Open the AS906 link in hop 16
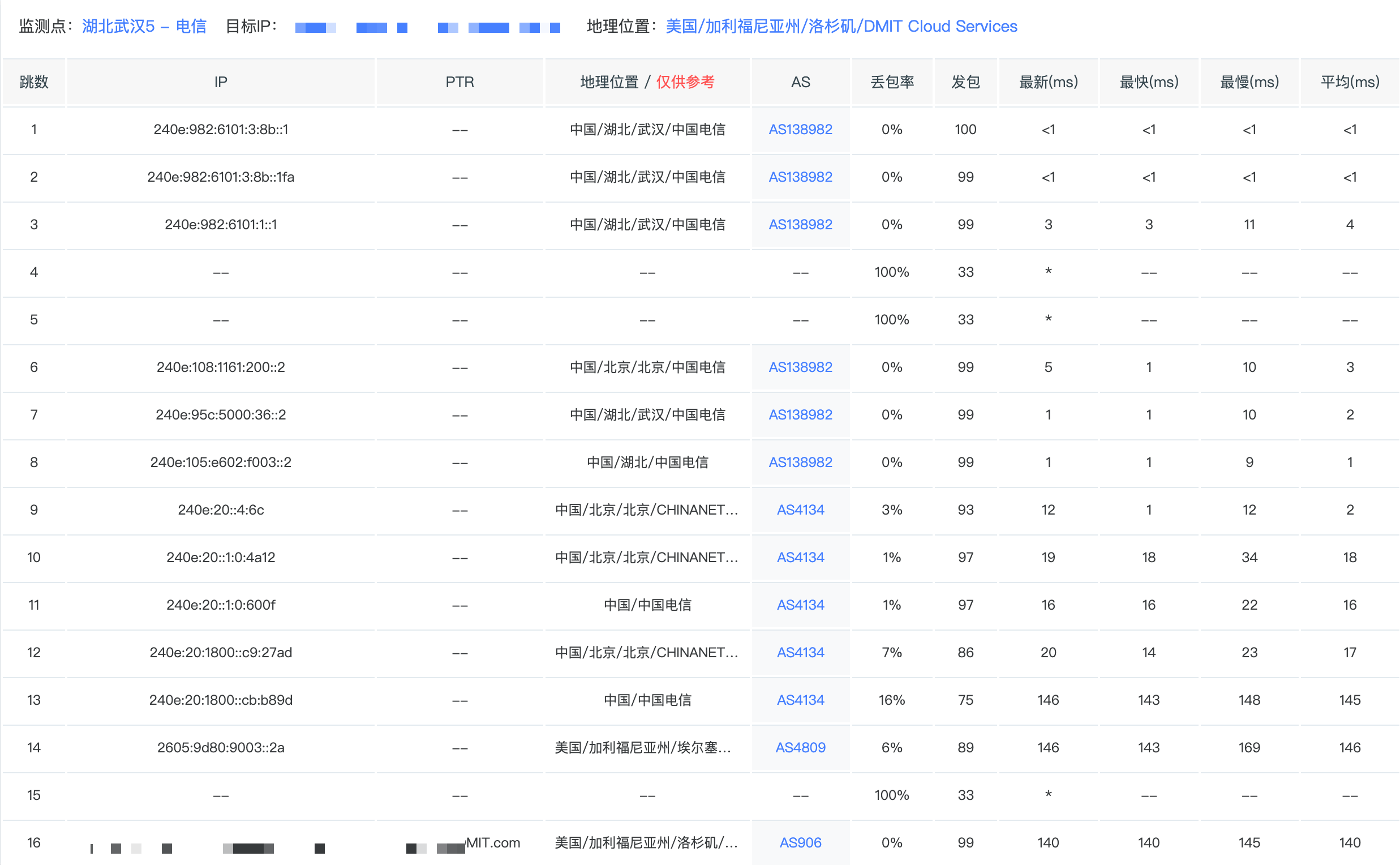 click(800, 842)
